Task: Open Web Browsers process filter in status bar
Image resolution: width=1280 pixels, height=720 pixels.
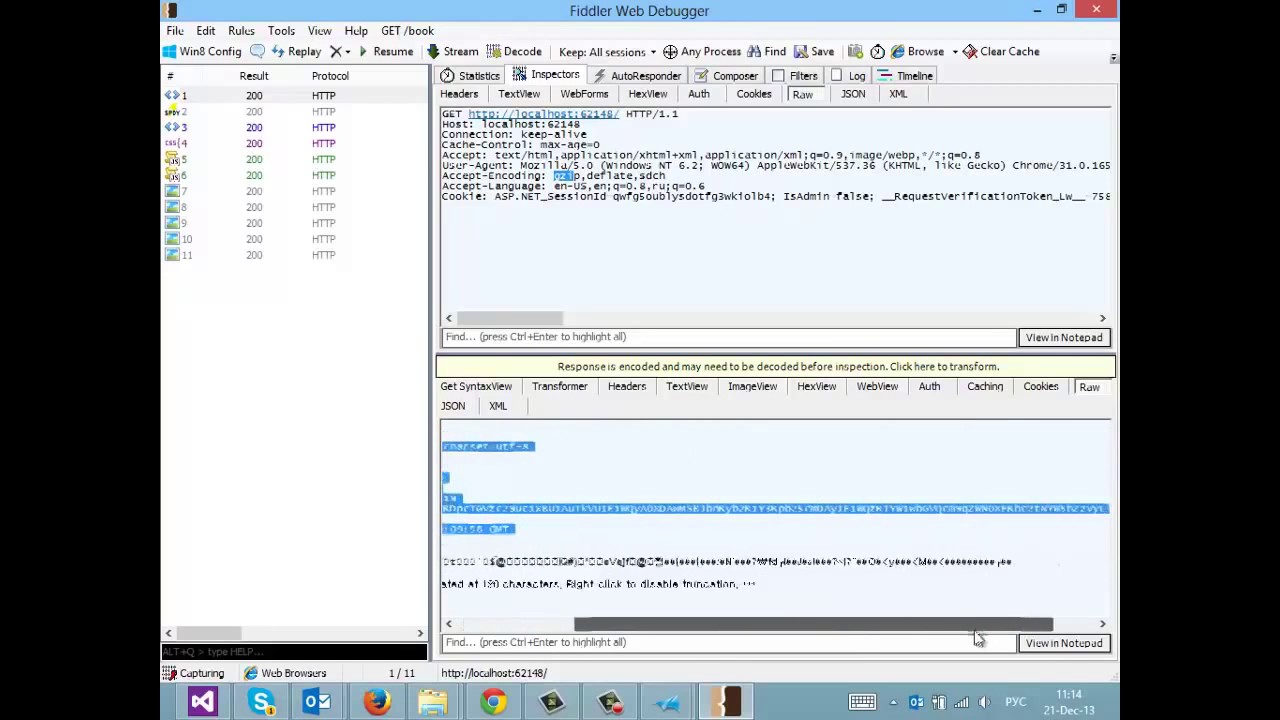Action: coord(285,673)
